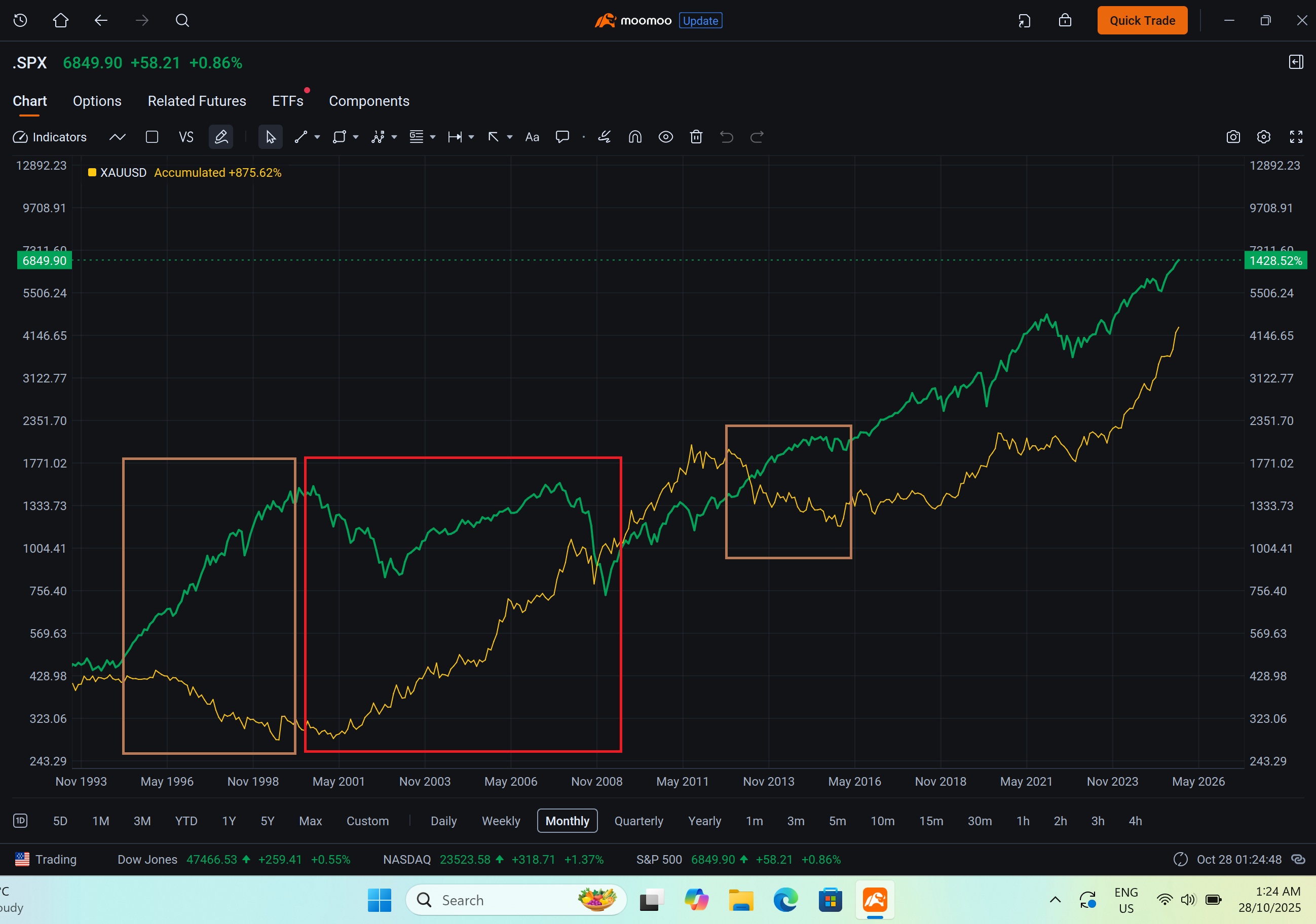Select the Quarterly timeframe

[638, 820]
